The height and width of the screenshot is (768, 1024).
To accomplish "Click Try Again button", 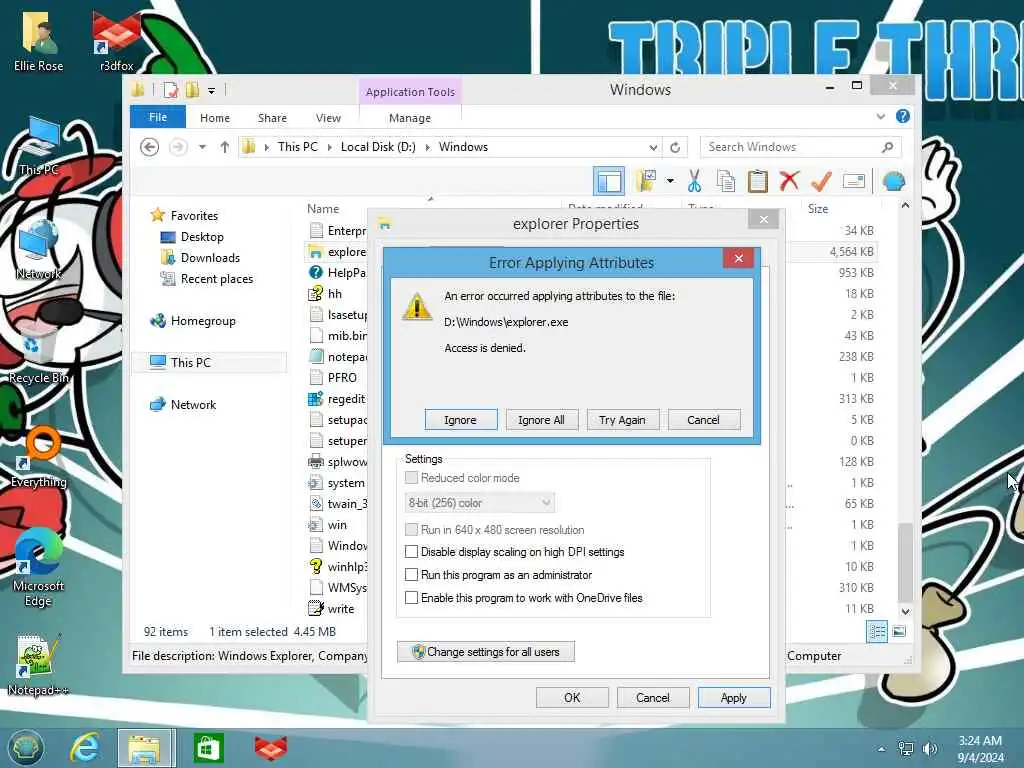I will (622, 420).
